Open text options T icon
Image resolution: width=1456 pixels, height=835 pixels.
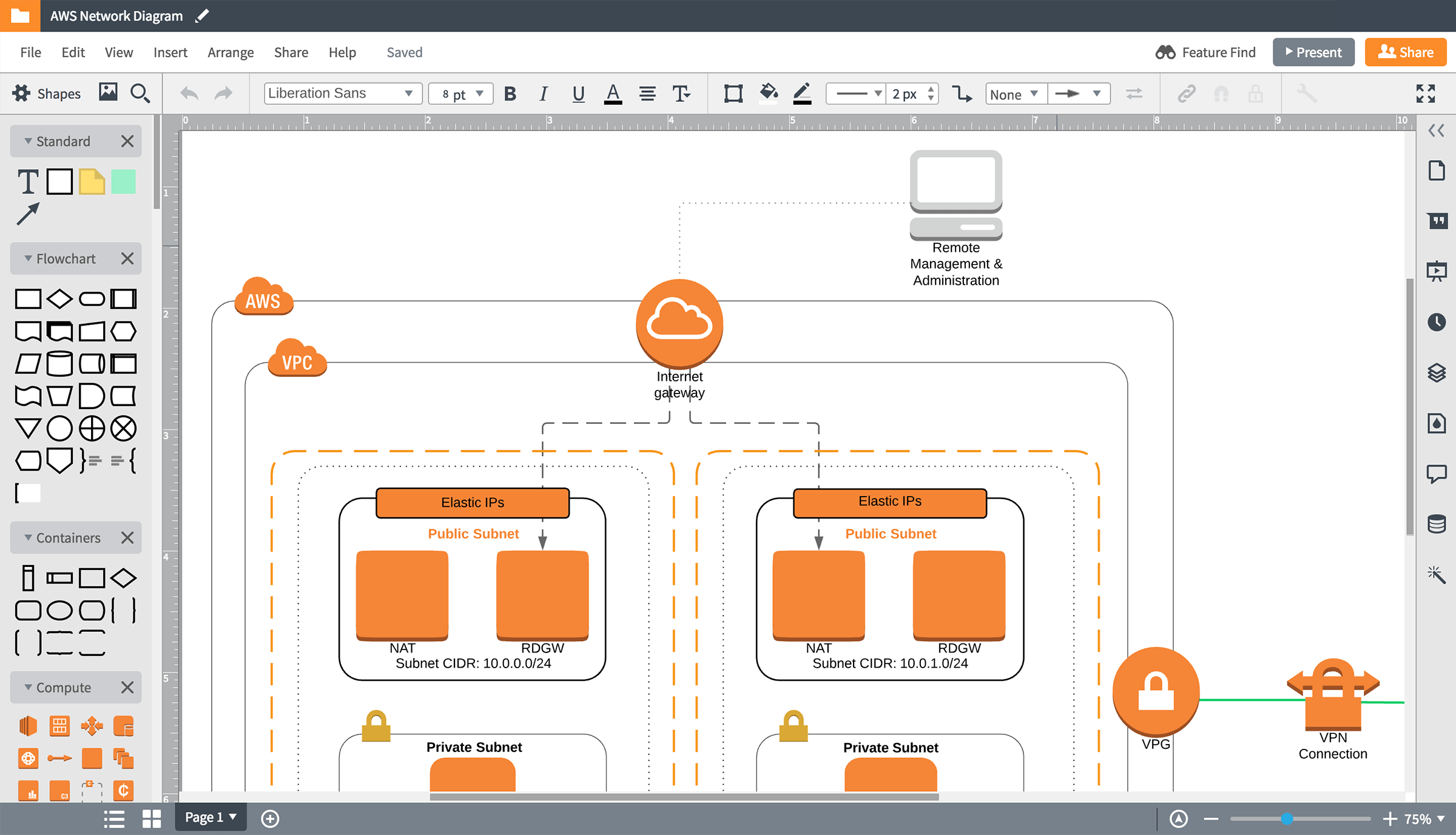pos(681,93)
